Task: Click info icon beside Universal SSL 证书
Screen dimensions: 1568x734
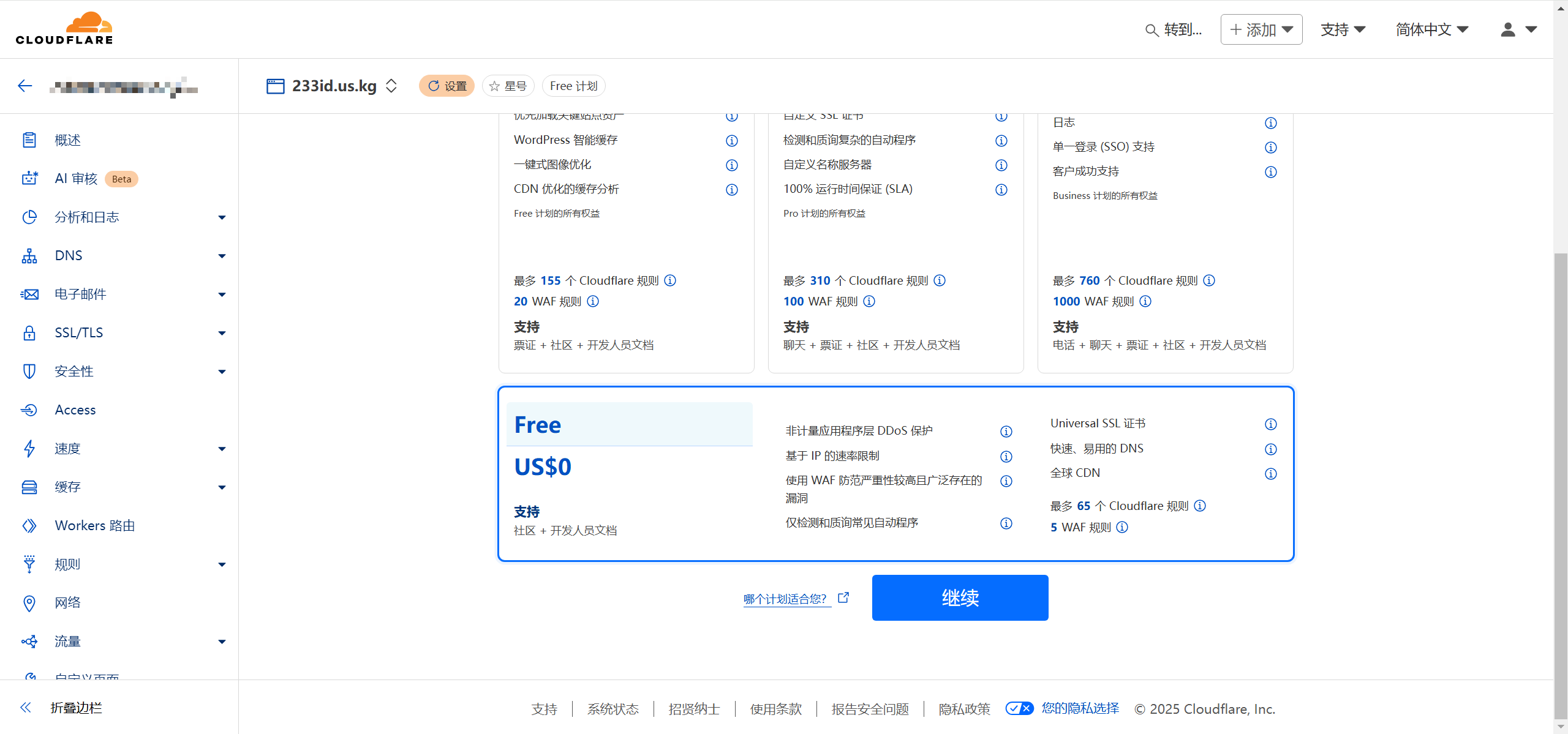Action: pyautogui.click(x=1271, y=424)
